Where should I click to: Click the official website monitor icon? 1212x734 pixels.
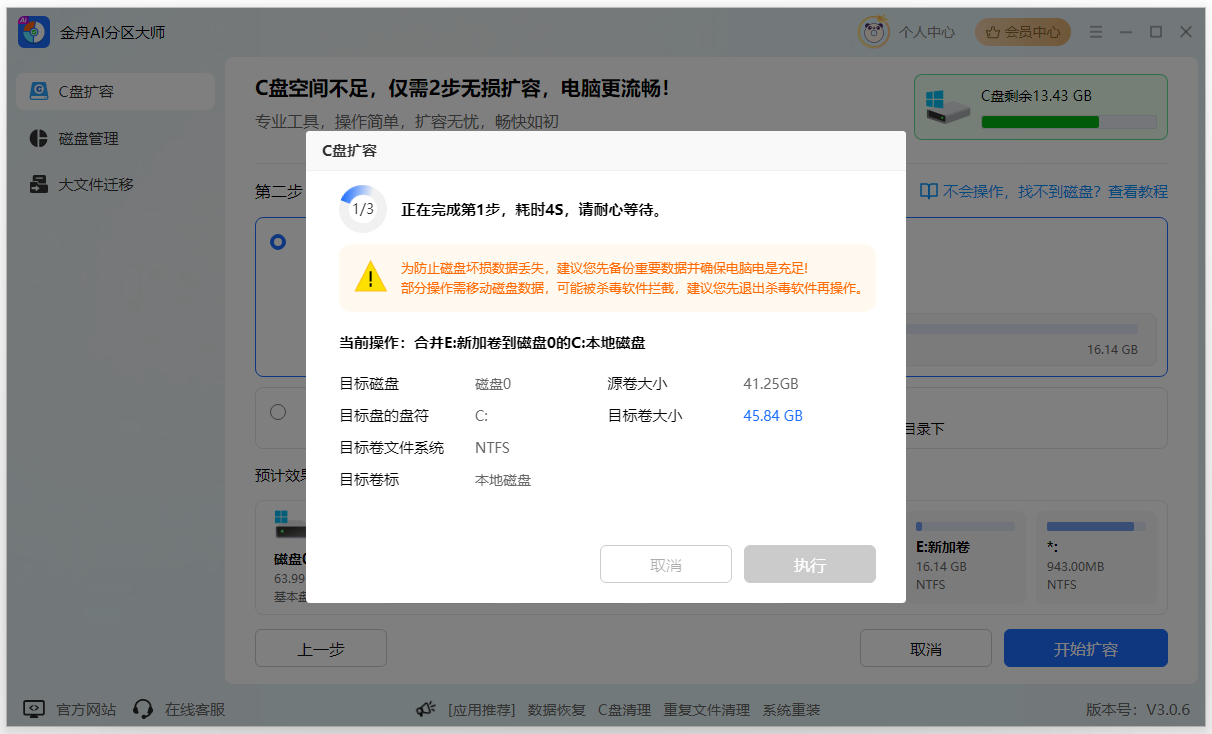pyautogui.click(x=34, y=709)
